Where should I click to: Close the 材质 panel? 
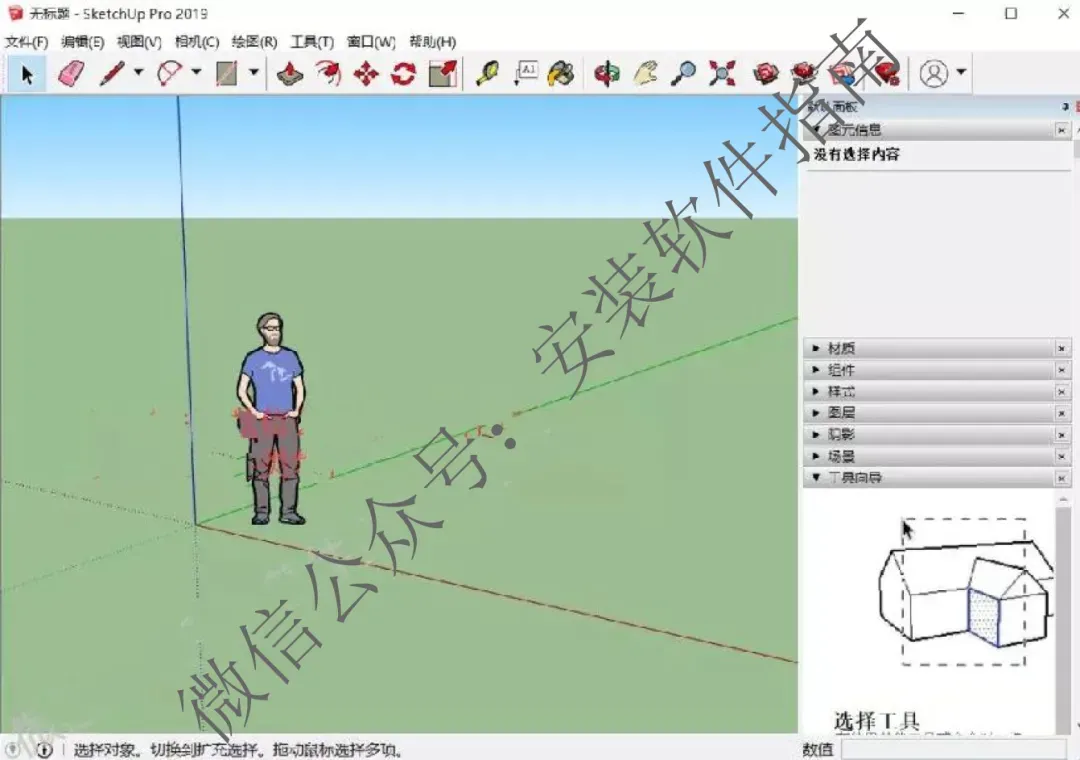tap(1061, 349)
